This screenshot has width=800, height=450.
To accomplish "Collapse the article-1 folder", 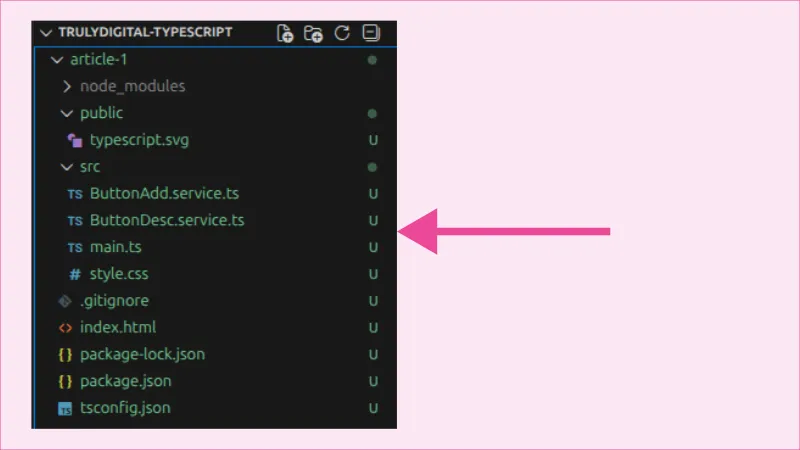I will tap(56, 60).
